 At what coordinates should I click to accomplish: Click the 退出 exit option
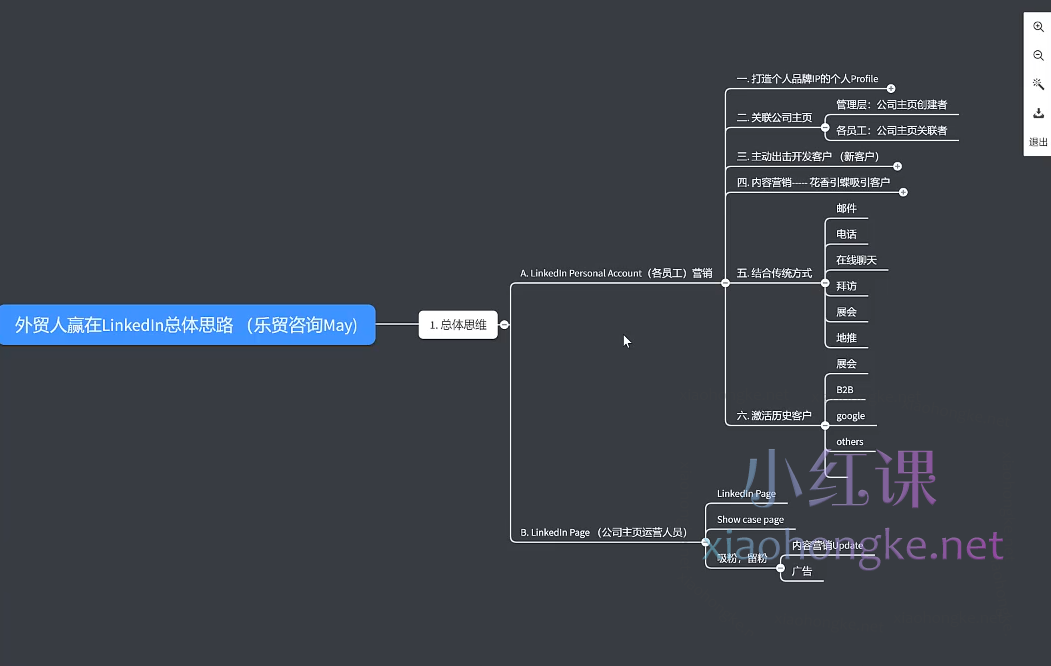[1037, 142]
